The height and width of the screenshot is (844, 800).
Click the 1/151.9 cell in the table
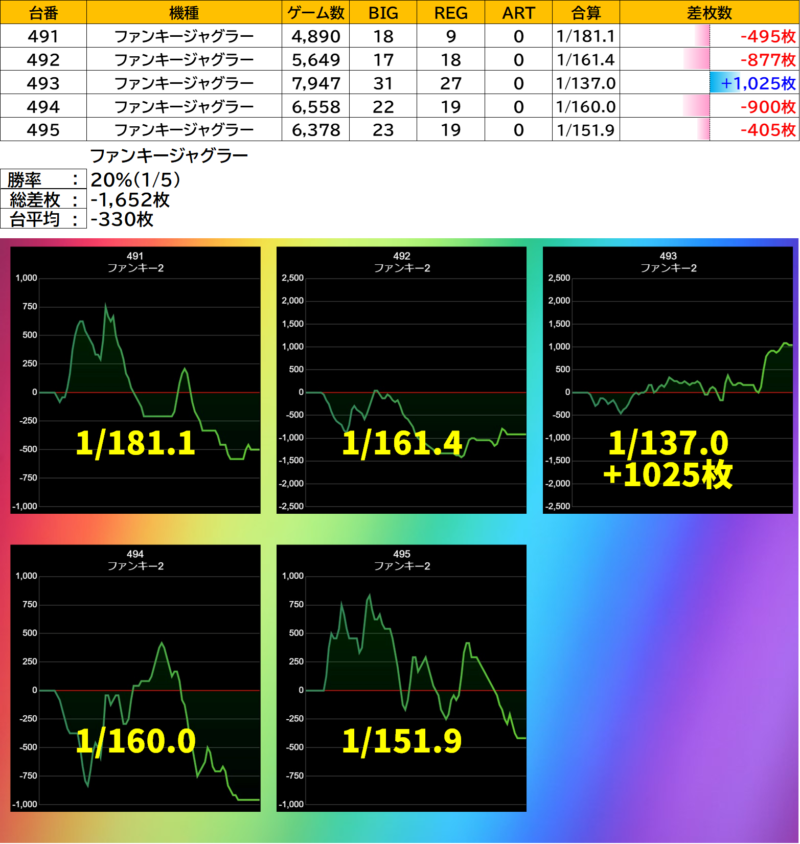(586, 130)
